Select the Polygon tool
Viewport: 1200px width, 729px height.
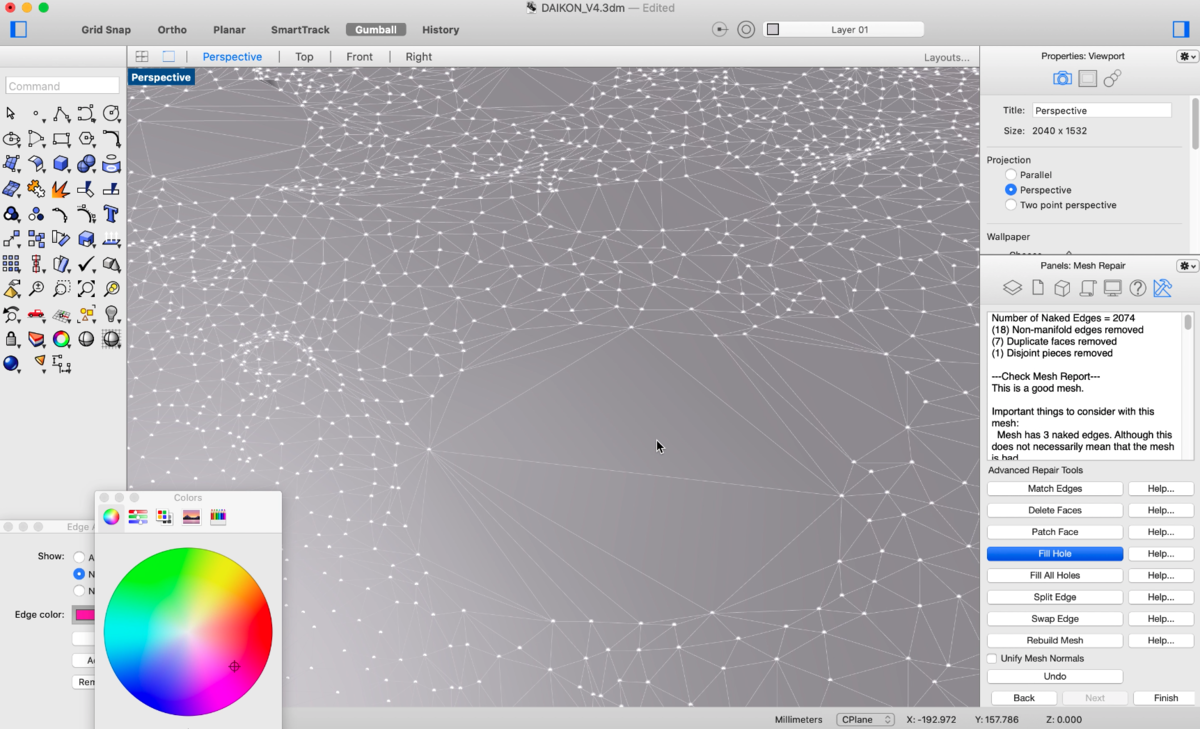86,139
